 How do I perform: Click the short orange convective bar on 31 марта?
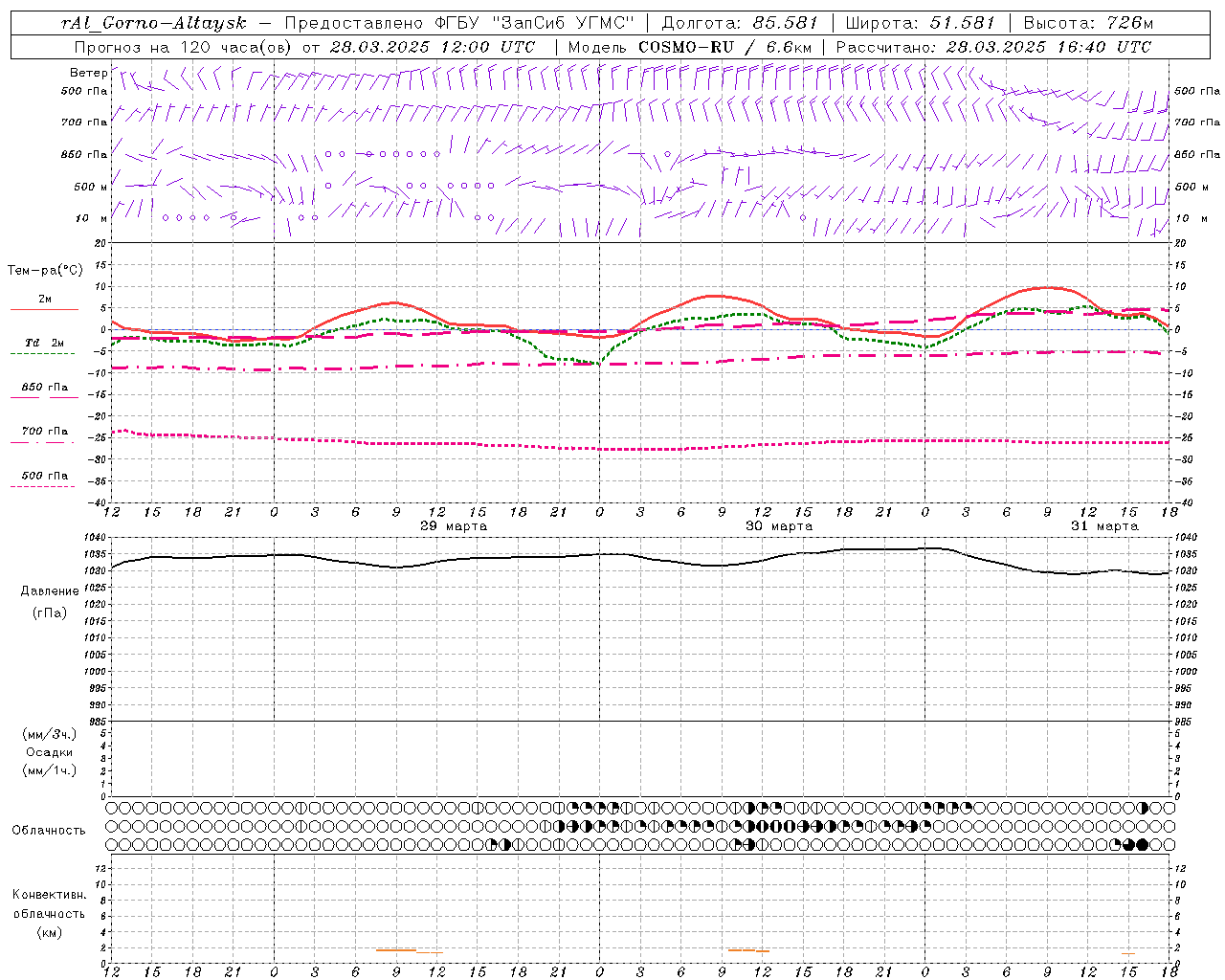click(x=1128, y=953)
